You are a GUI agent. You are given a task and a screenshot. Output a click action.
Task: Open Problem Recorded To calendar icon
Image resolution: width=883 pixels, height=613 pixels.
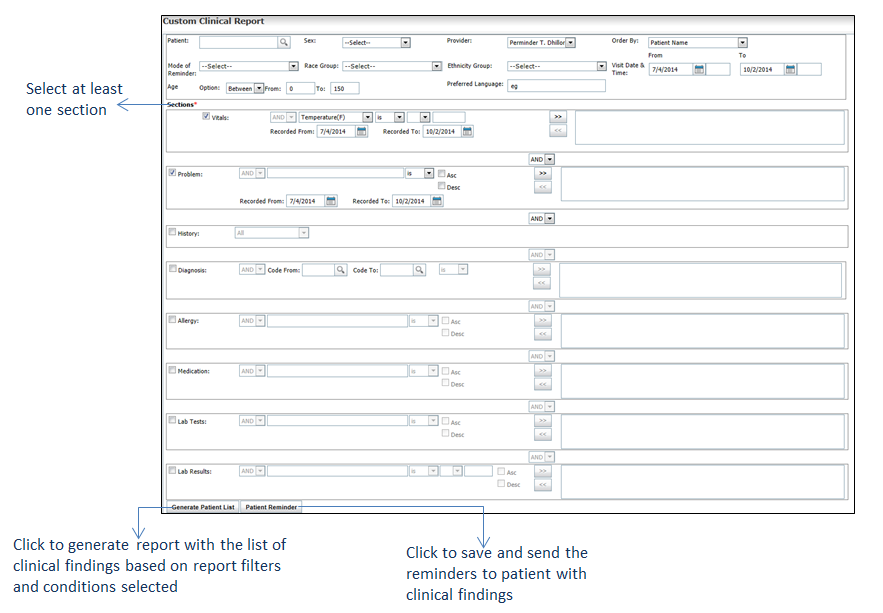[x=436, y=201]
